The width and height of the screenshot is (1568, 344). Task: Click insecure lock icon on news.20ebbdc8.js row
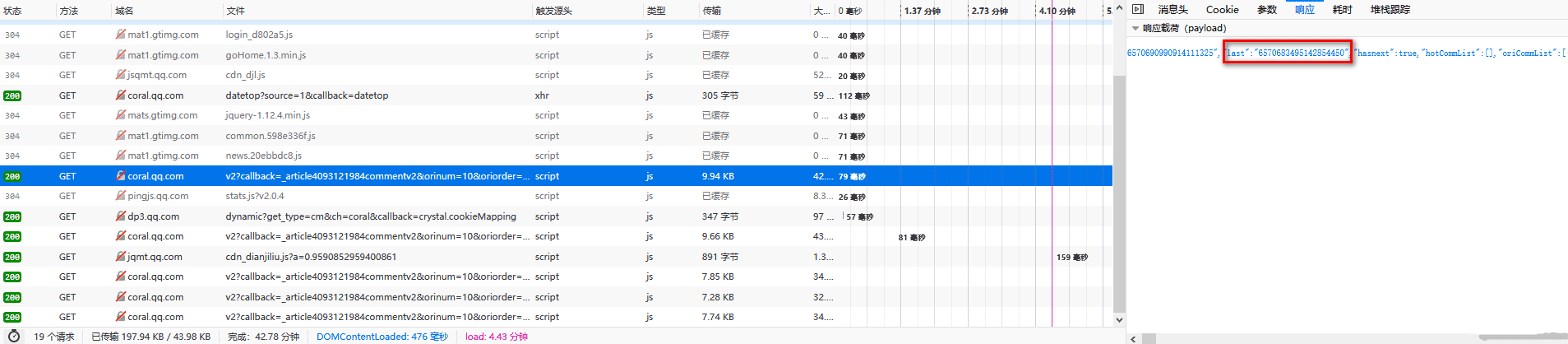pos(121,156)
